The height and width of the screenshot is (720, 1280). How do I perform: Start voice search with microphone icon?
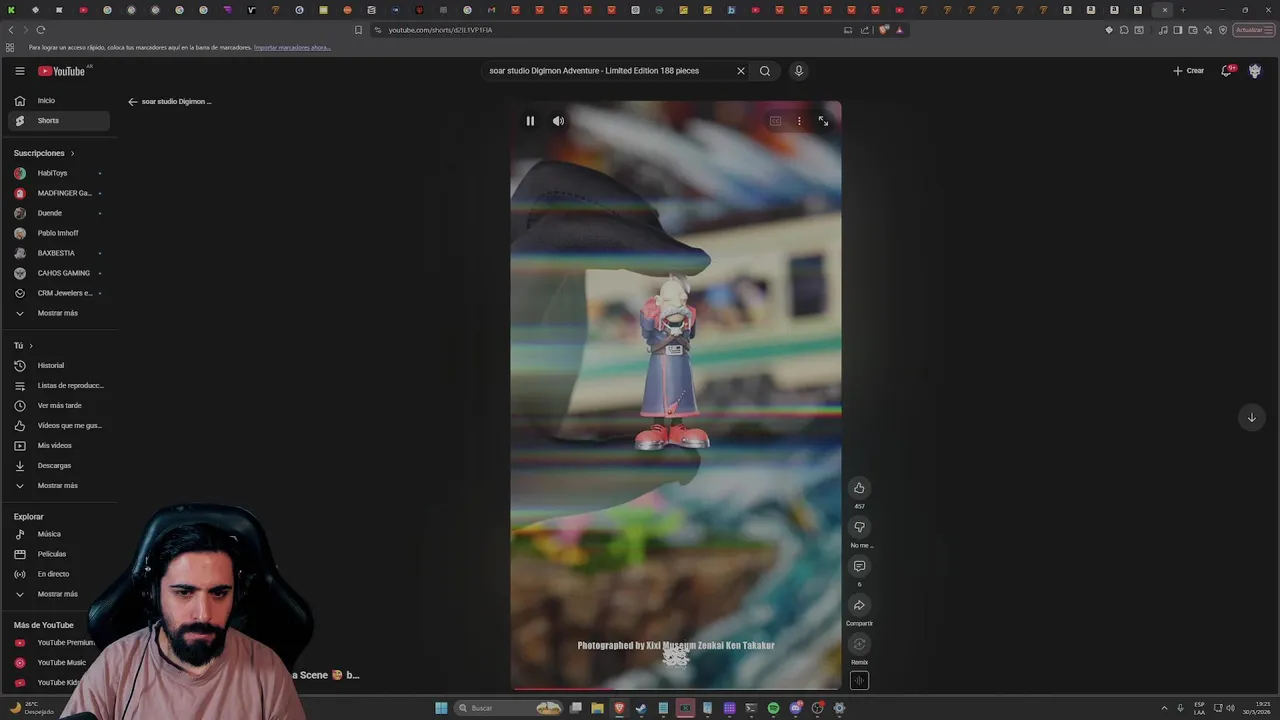click(x=798, y=71)
